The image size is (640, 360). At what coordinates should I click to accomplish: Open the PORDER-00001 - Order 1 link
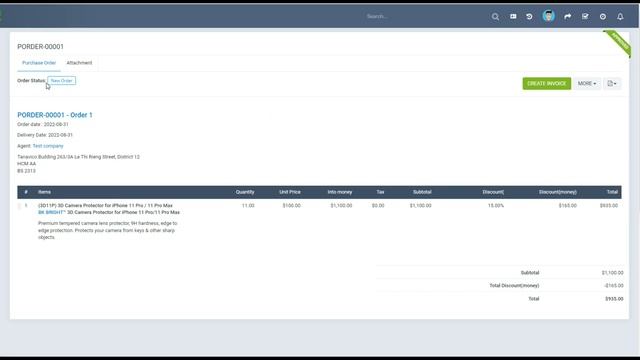coord(55,115)
